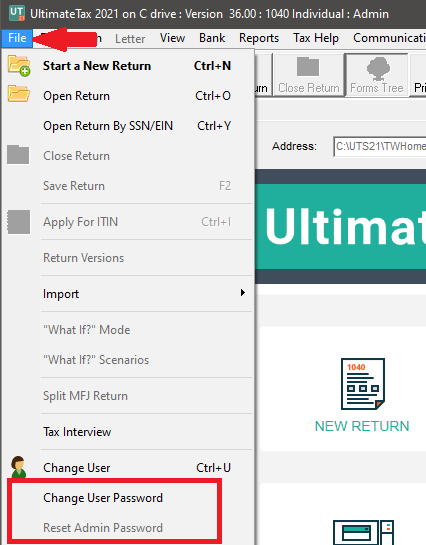Open the Bank menu
The image size is (426, 545).
click(212, 38)
